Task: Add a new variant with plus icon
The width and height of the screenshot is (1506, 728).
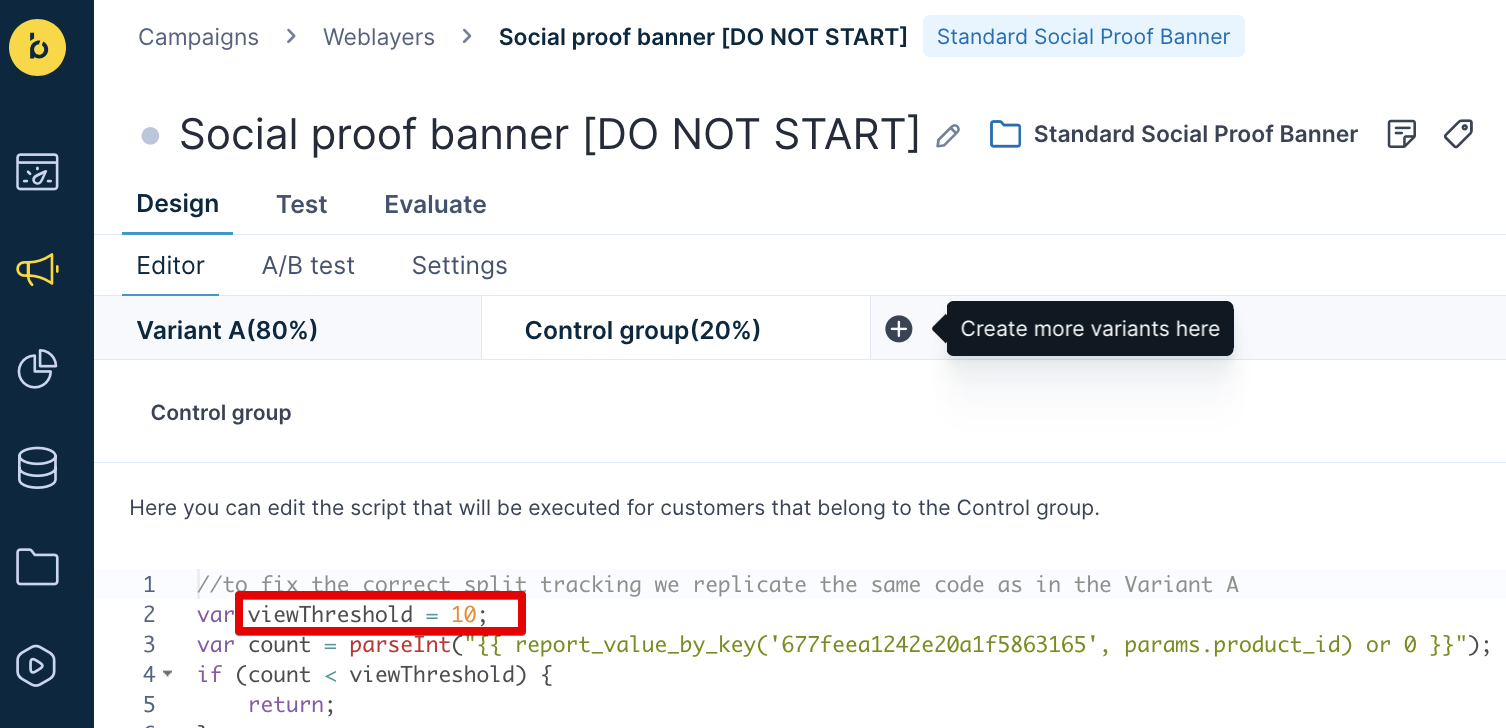Action: point(899,329)
